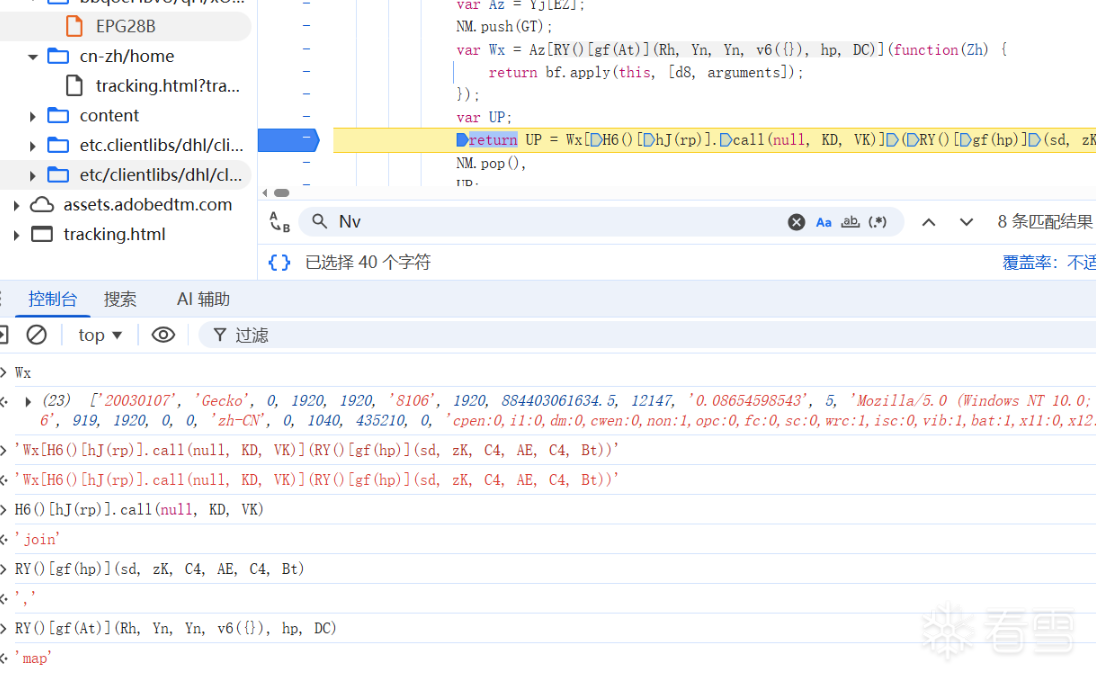This screenshot has width=1096, height=684.
Task: Switch to the 控制台 tab
Action: click(52, 299)
